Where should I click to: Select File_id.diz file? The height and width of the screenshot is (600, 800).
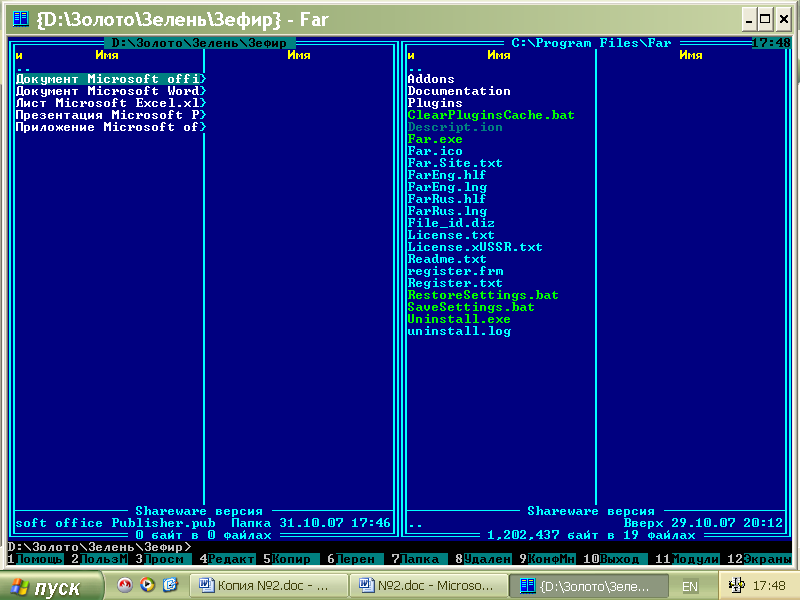click(451, 223)
